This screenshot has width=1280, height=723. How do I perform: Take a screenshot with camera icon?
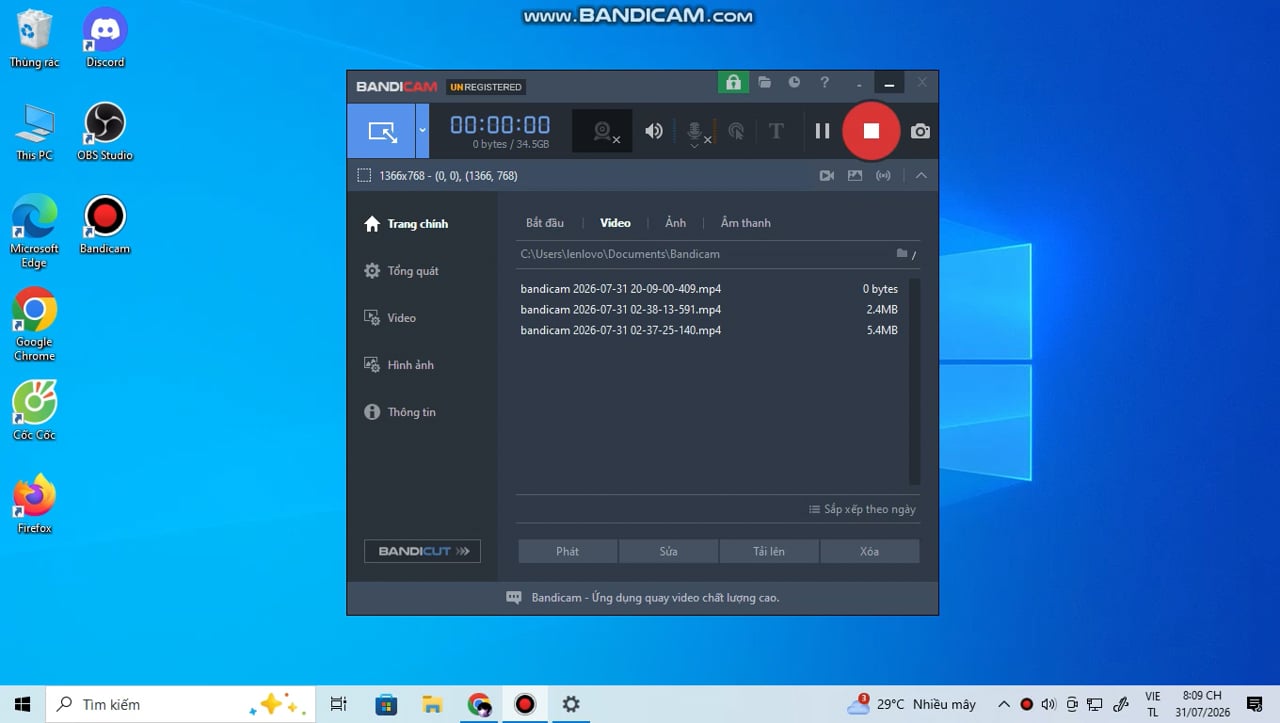tap(920, 131)
